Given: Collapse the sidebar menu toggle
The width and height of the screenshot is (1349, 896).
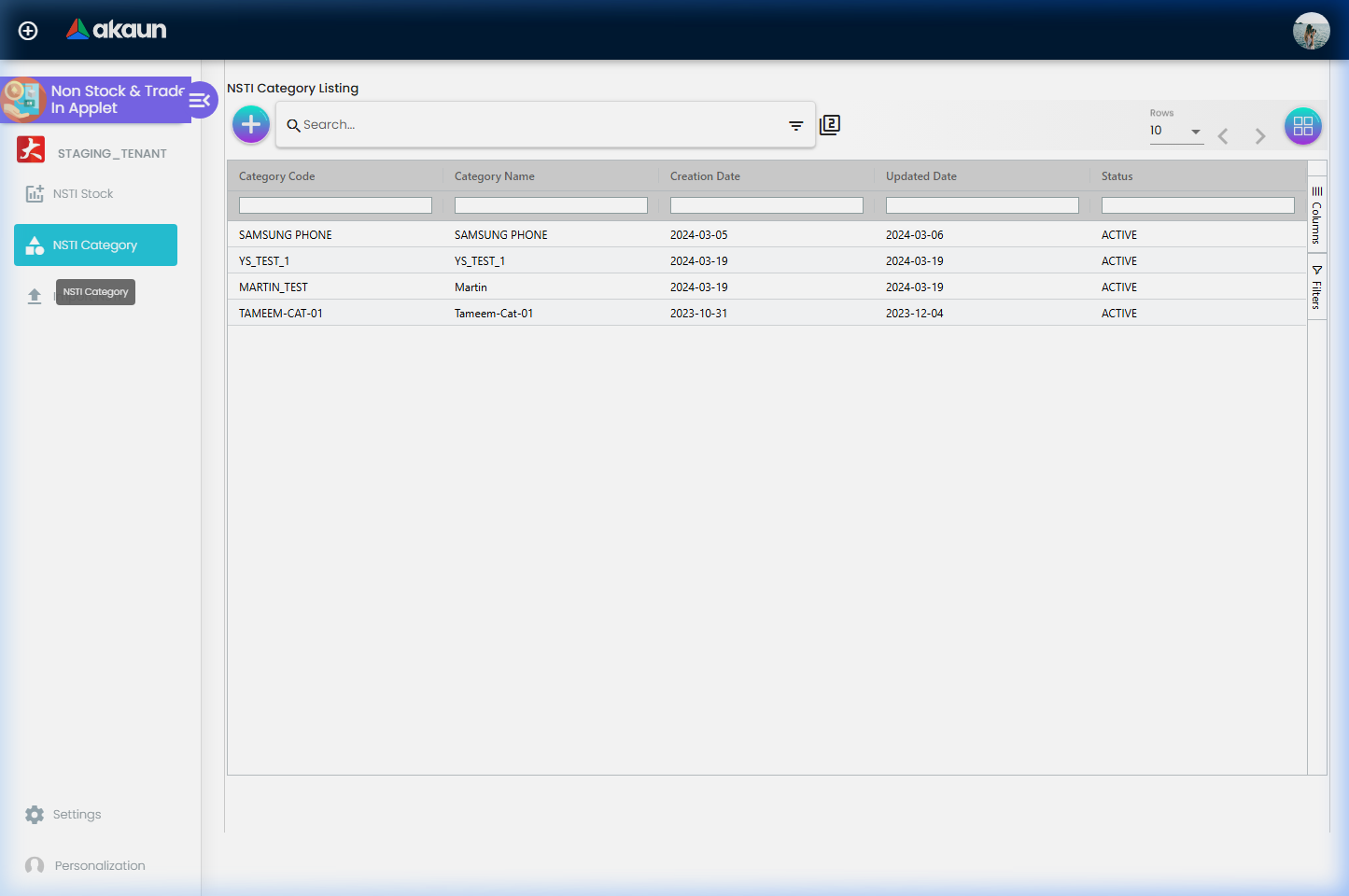Looking at the screenshot, I should tap(201, 100).
